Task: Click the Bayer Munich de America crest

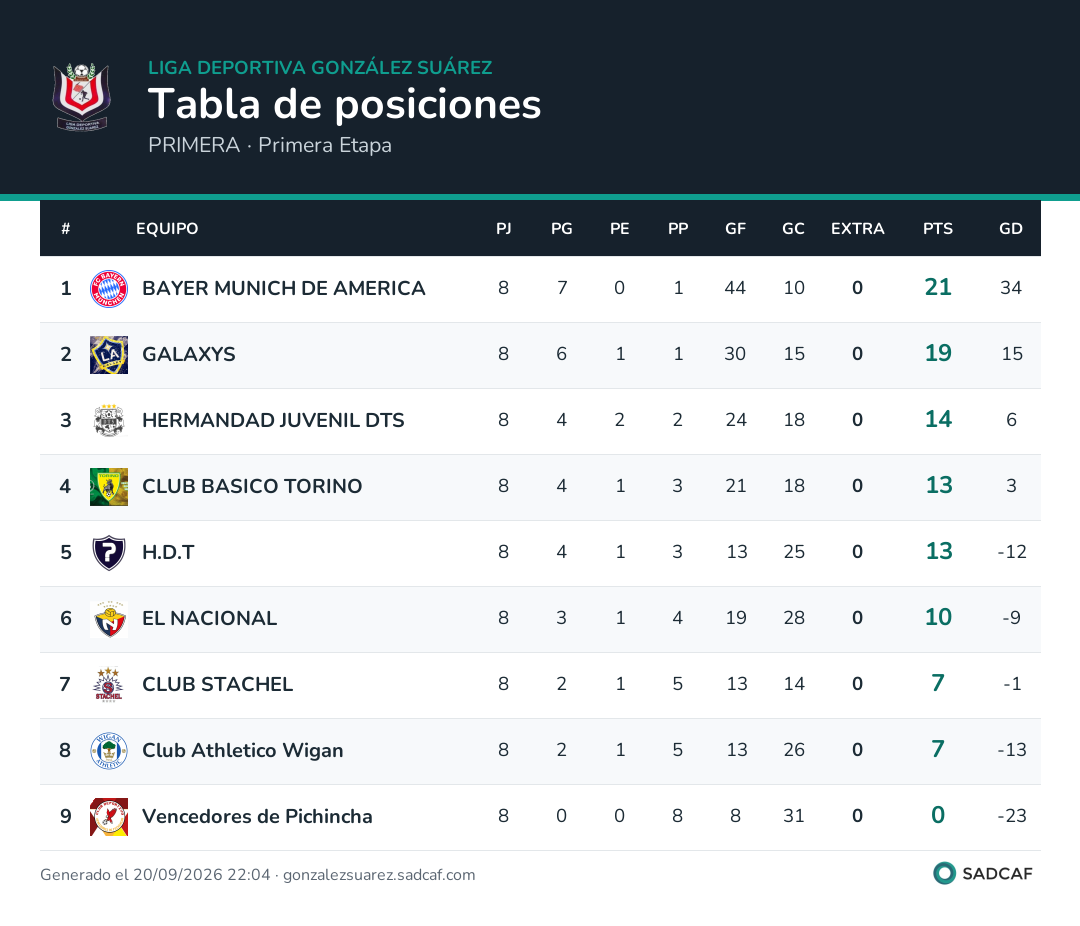Action: pyautogui.click(x=109, y=289)
